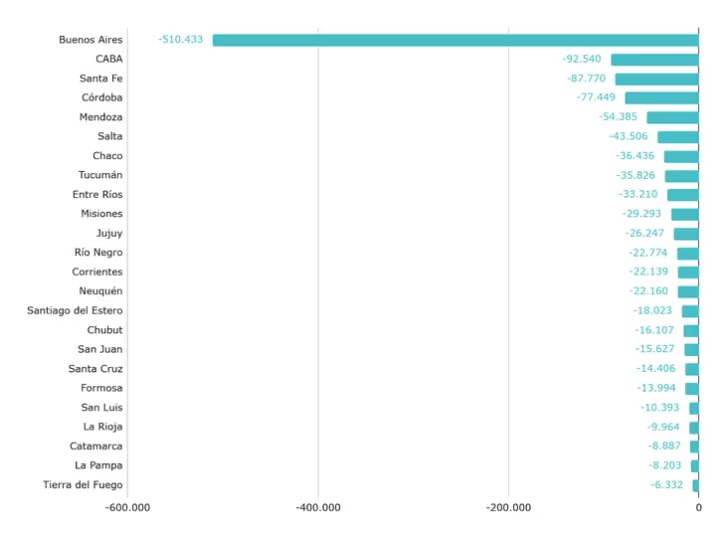Select the CABA bar in the chart

pos(654,59)
